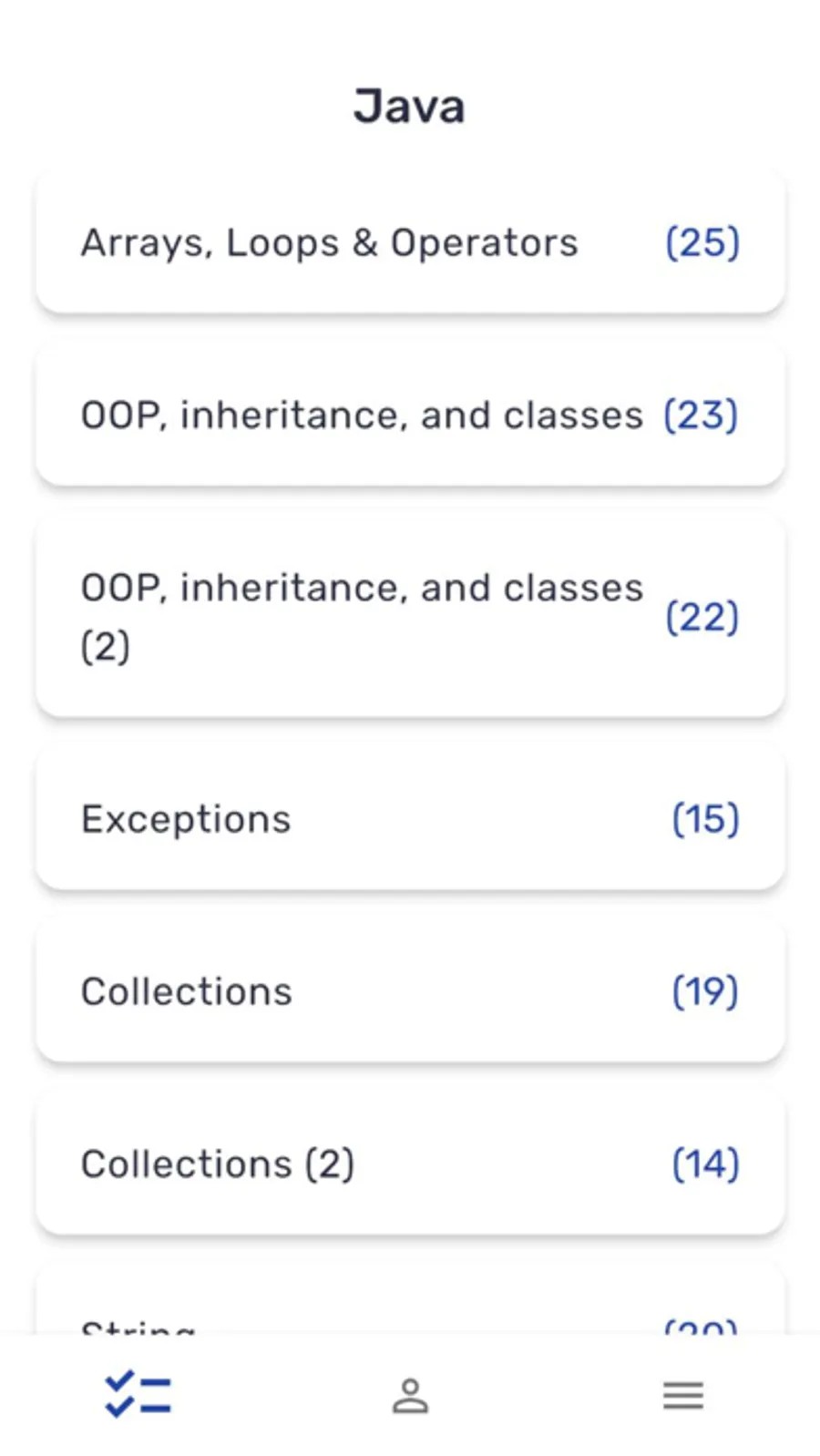Tap the (22) question count
This screenshot has width=820, height=1456.
[702, 618]
